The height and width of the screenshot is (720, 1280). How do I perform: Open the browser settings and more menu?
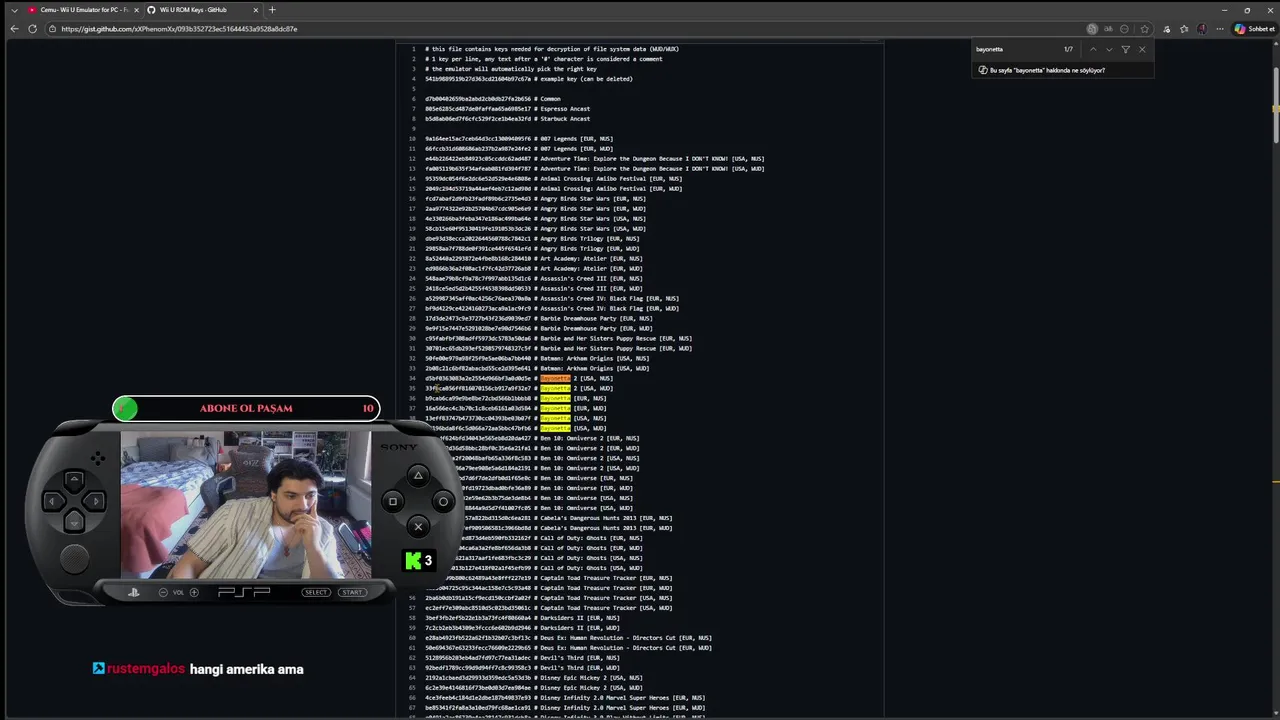[1221, 29]
